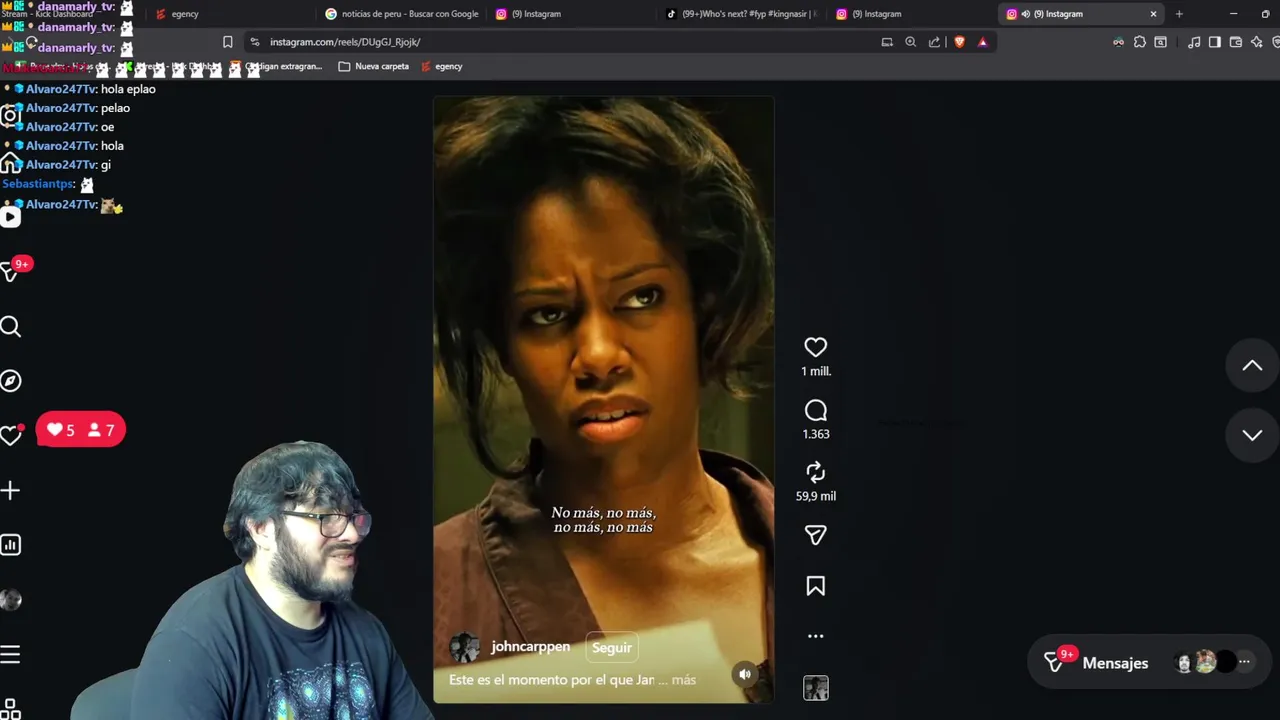Open the zoom magnifier icon in the address bar
1280x720 pixels.
coord(910,42)
